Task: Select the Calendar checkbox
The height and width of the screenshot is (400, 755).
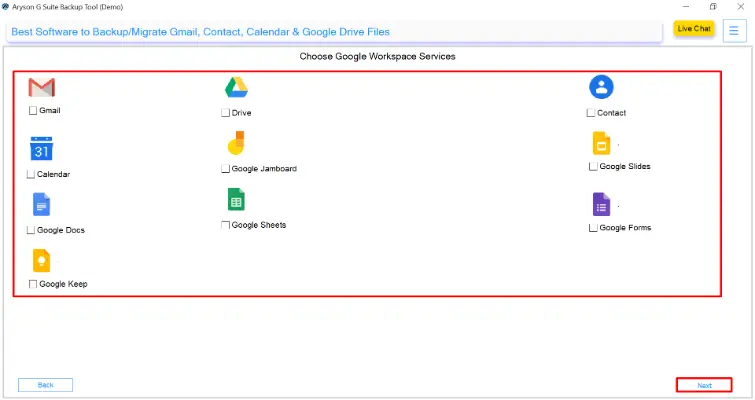Action: pyautogui.click(x=32, y=174)
